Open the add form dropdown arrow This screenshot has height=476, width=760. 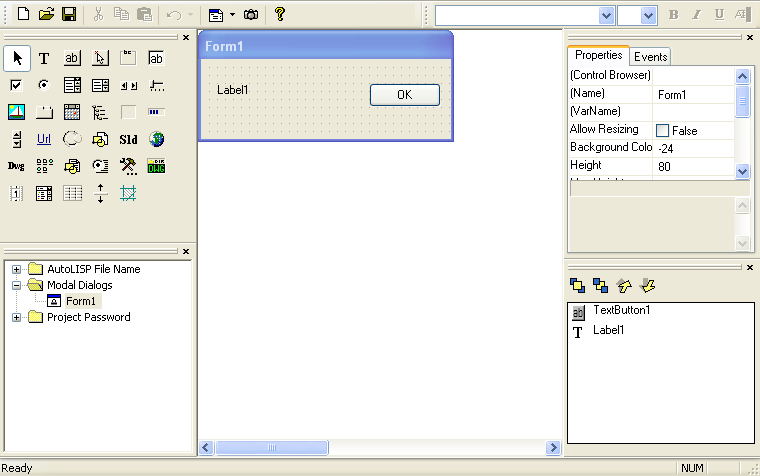click(232, 15)
